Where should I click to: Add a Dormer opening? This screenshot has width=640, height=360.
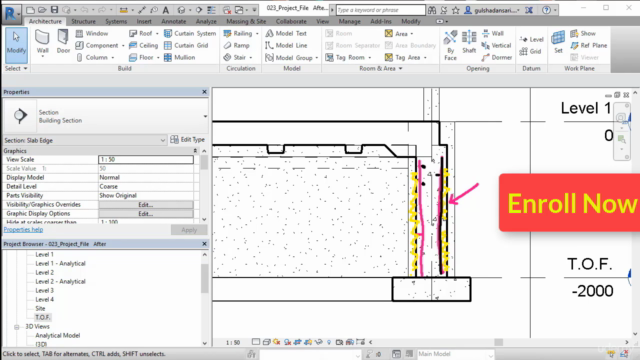pyautogui.click(x=497, y=58)
